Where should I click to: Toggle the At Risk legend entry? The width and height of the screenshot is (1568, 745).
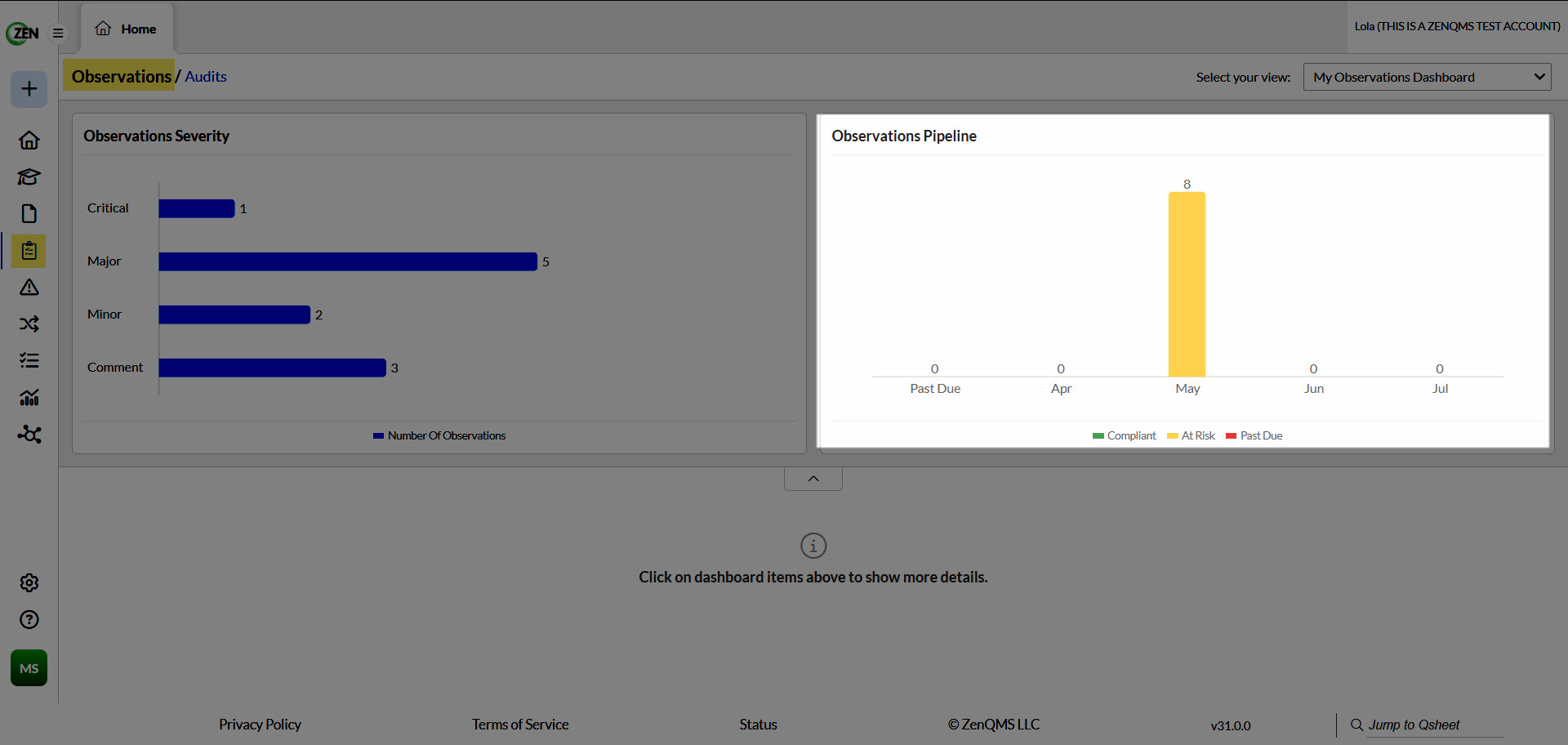pyautogui.click(x=1192, y=435)
